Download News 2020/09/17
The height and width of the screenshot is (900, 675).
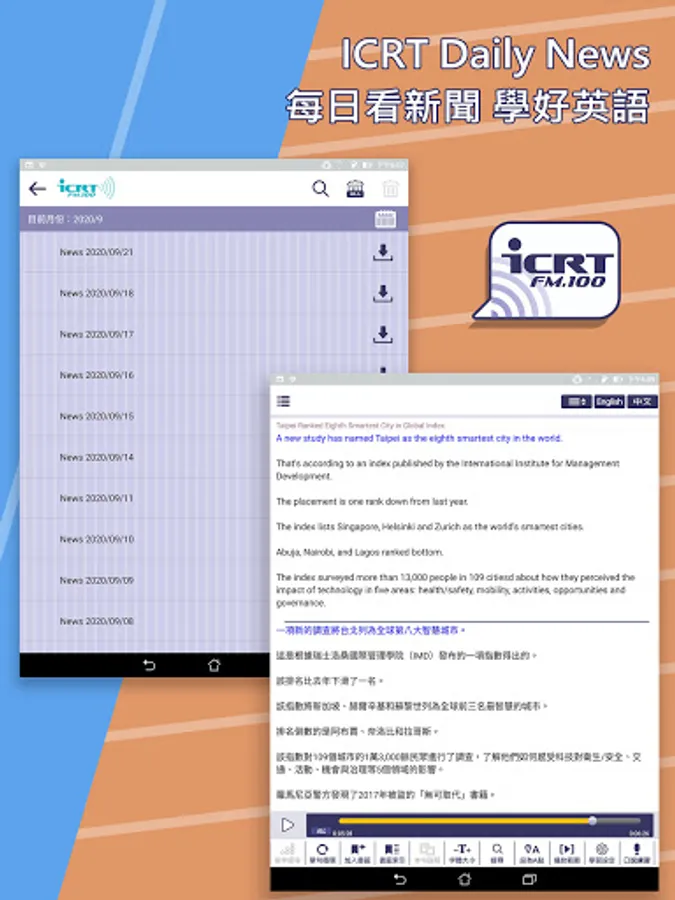(383, 334)
